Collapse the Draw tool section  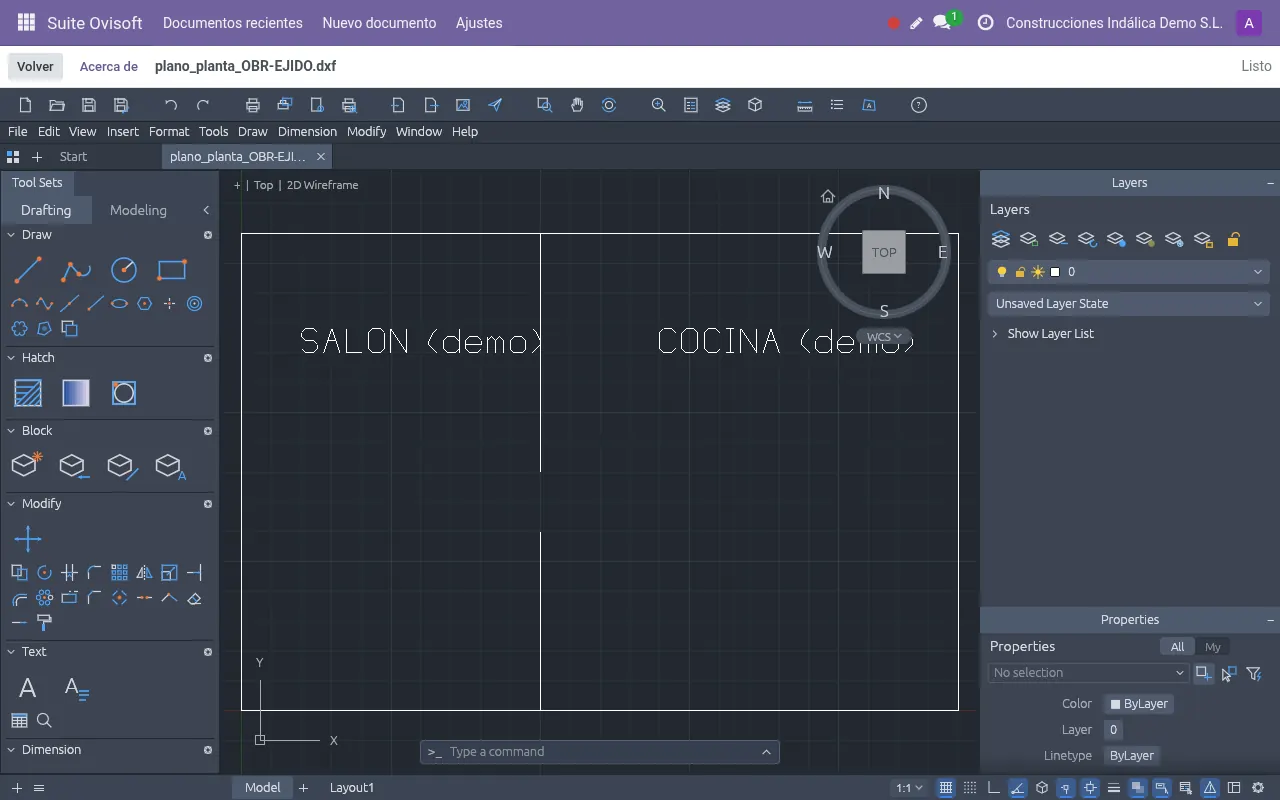[x=12, y=235]
